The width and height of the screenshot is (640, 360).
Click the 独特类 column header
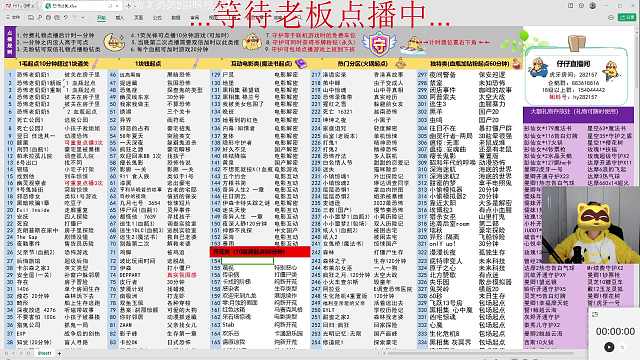(x=469, y=64)
